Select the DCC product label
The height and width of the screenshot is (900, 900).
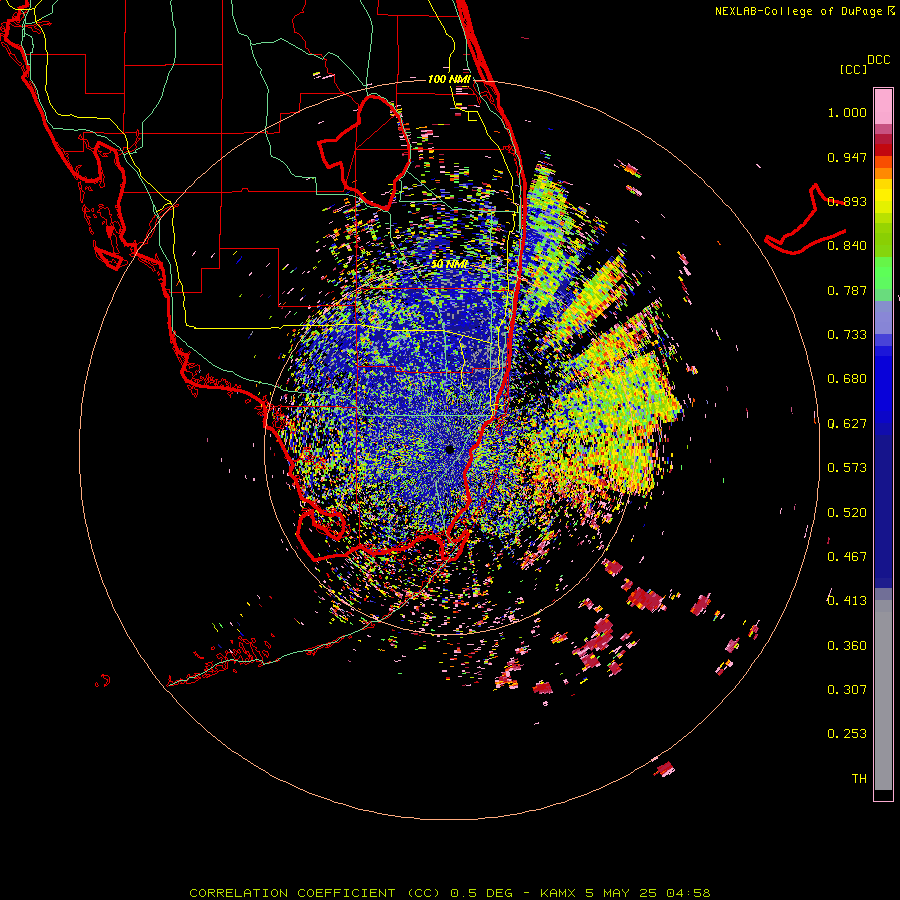878,60
